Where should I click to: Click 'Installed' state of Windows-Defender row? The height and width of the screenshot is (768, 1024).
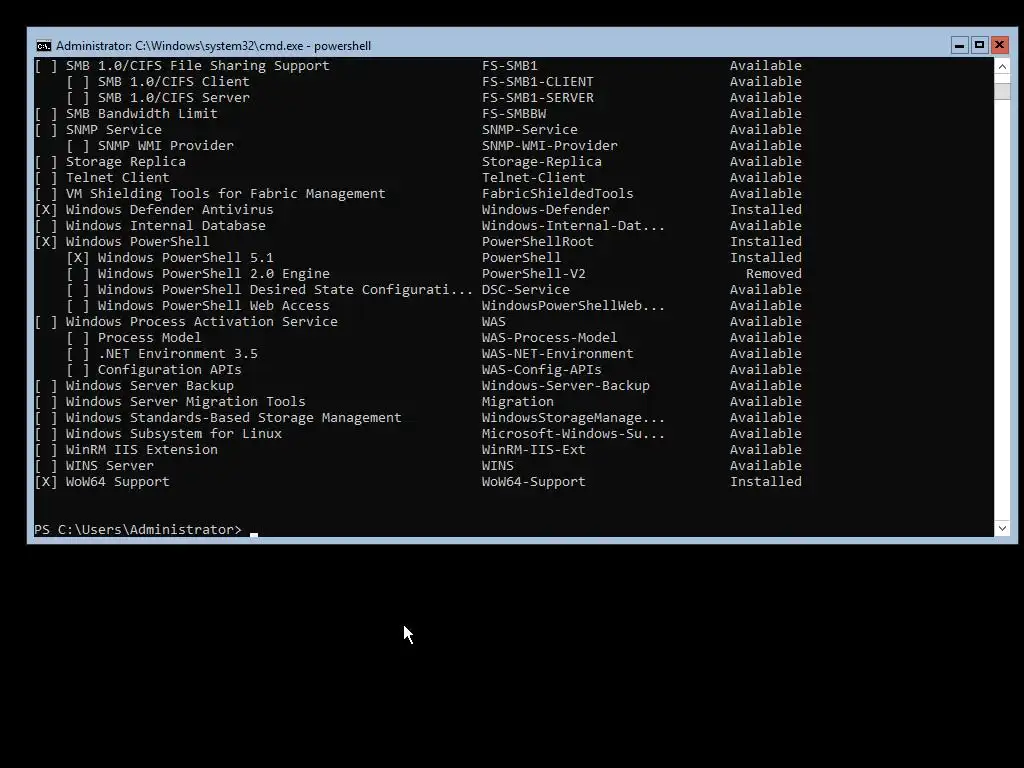tap(766, 210)
